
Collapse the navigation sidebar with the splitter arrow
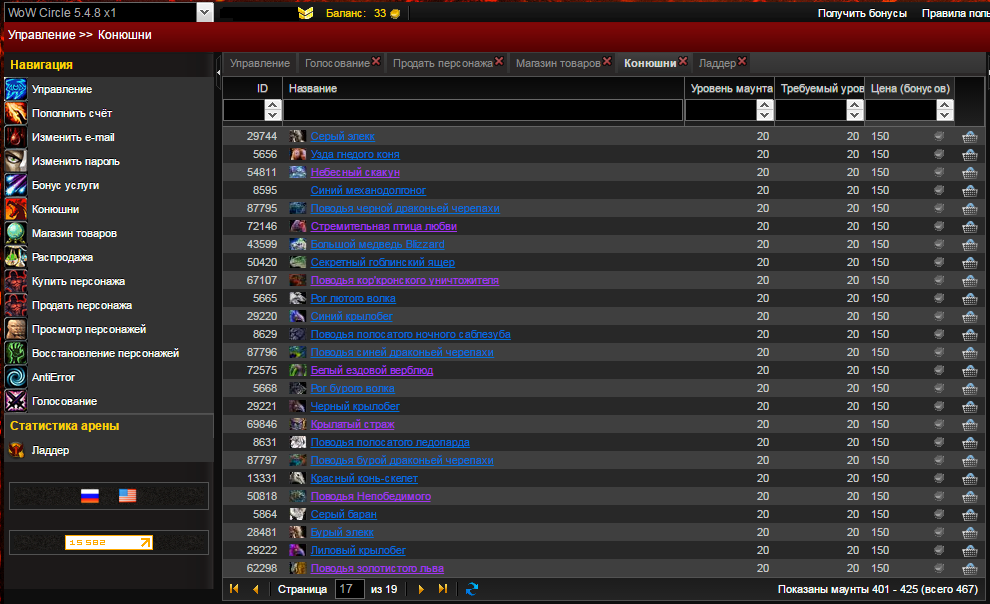tap(218, 71)
